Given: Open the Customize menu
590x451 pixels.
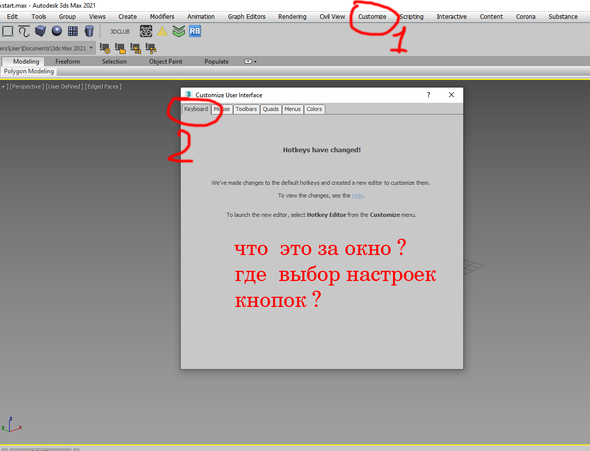Looking at the screenshot, I should pyautogui.click(x=372, y=17).
